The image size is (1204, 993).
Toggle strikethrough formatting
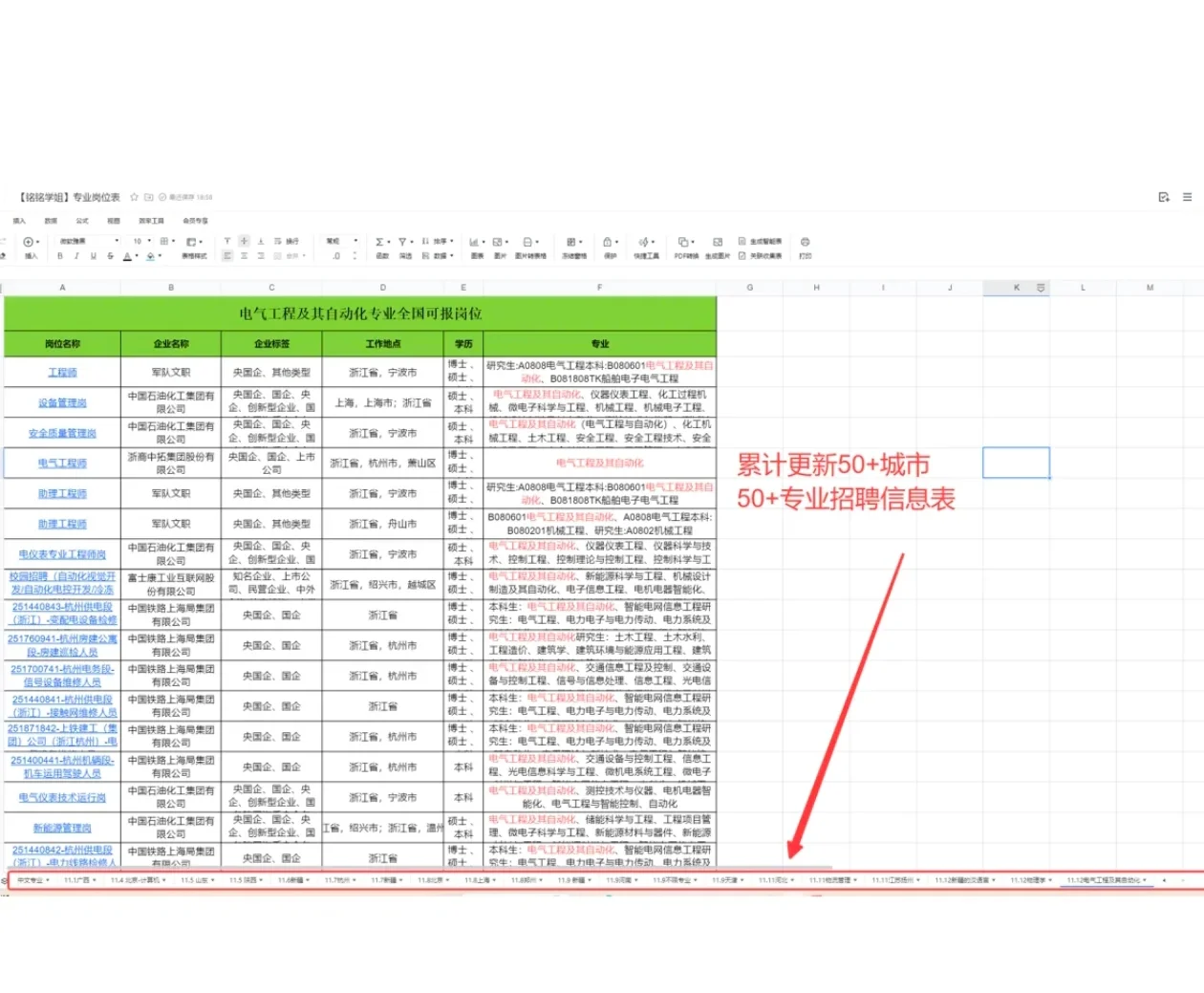coord(110,256)
